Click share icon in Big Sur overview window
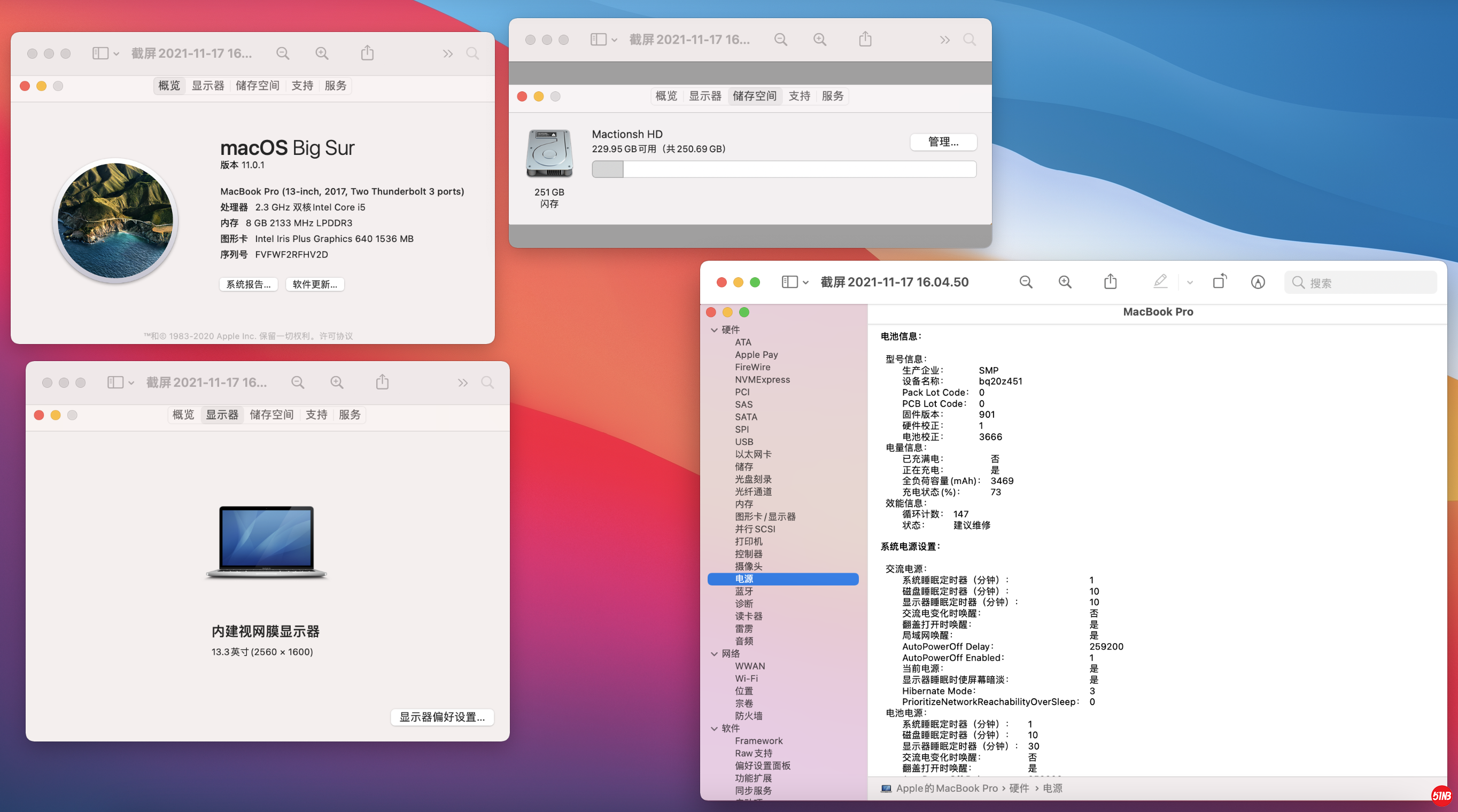Screen dimensions: 1458x812 tap(367, 53)
